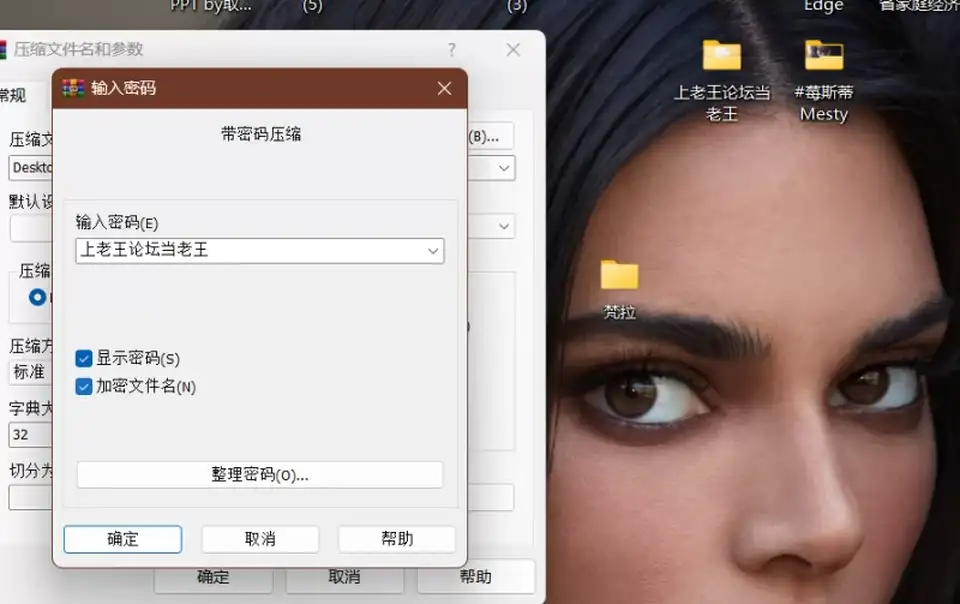Click the help question mark in archive window
Image resolution: width=960 pixels, height=604 pixels.
point(452,50)
